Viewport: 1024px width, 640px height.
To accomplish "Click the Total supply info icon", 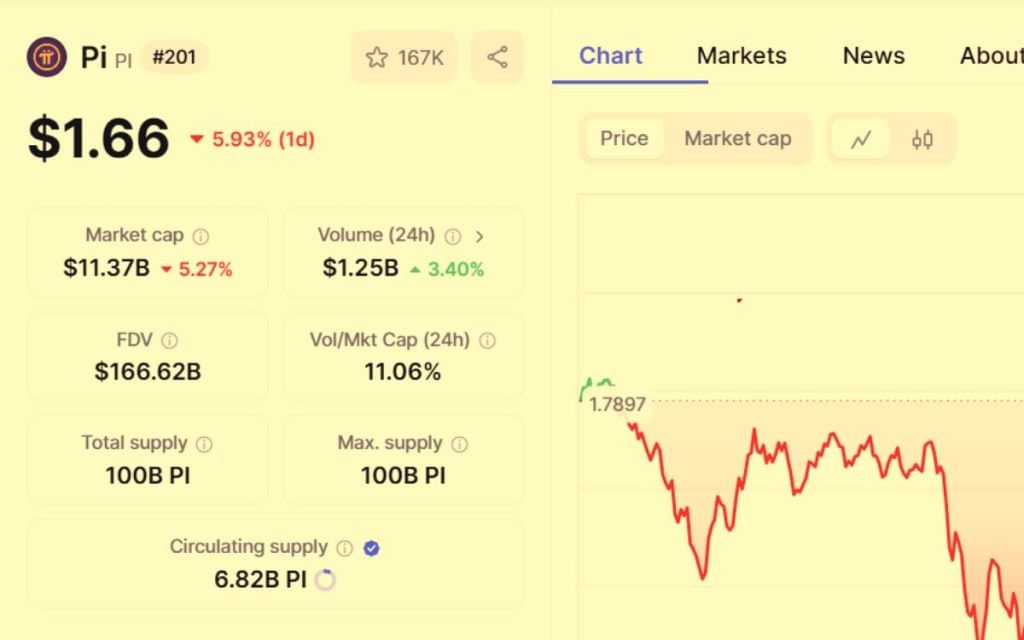I will [x=204, y=444].
